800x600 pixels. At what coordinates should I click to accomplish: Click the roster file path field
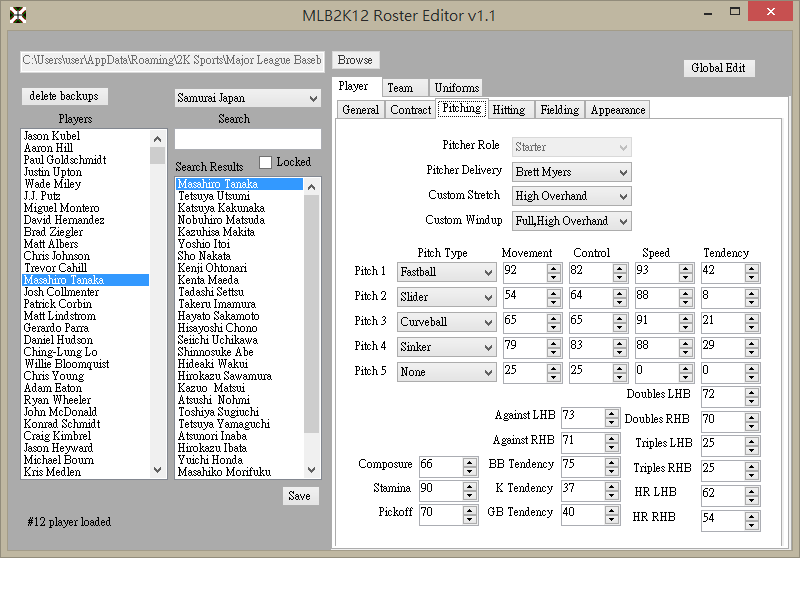(x=172, y=61)
